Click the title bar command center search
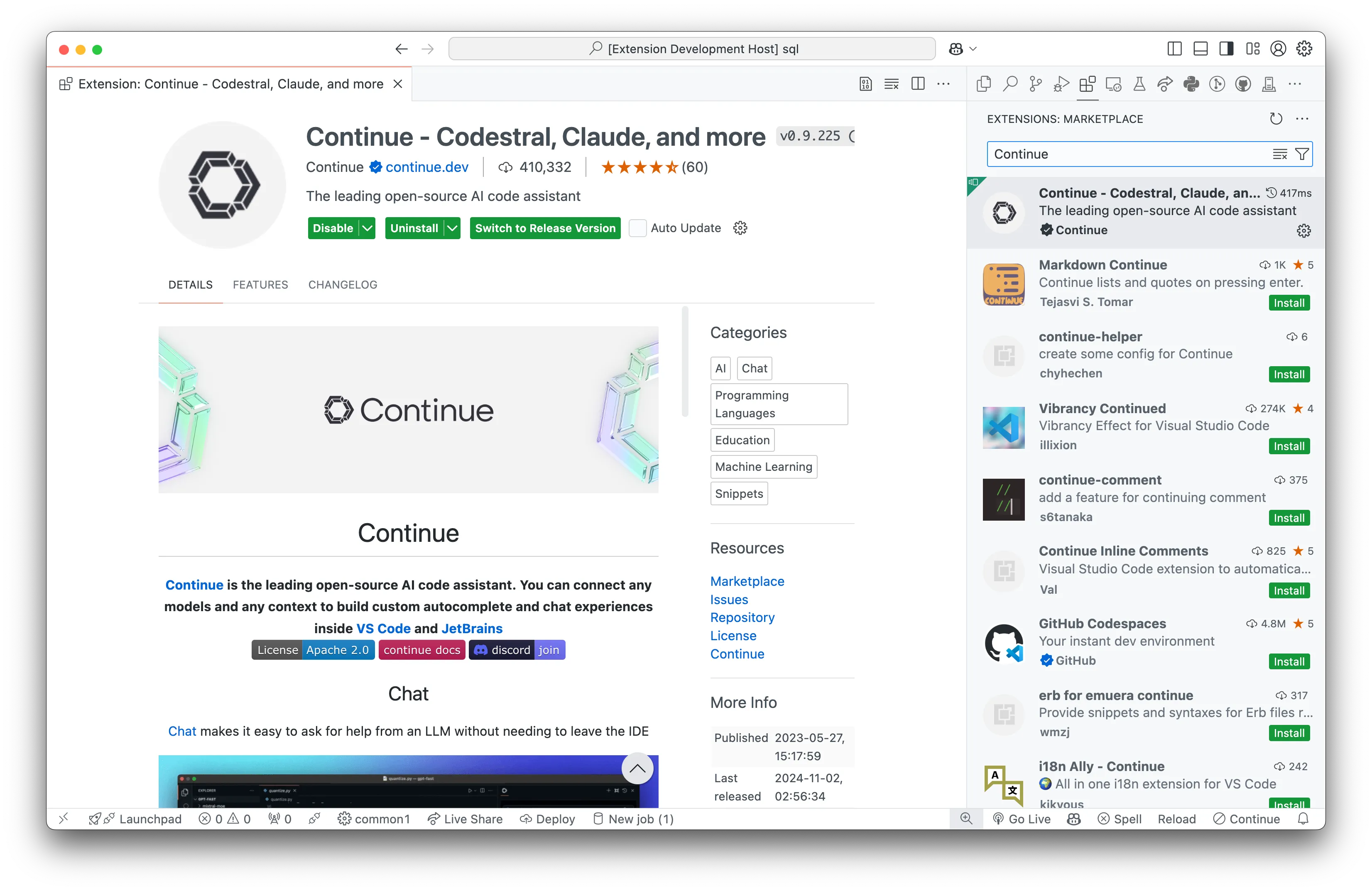1372x891 pixels. [692, 49]
